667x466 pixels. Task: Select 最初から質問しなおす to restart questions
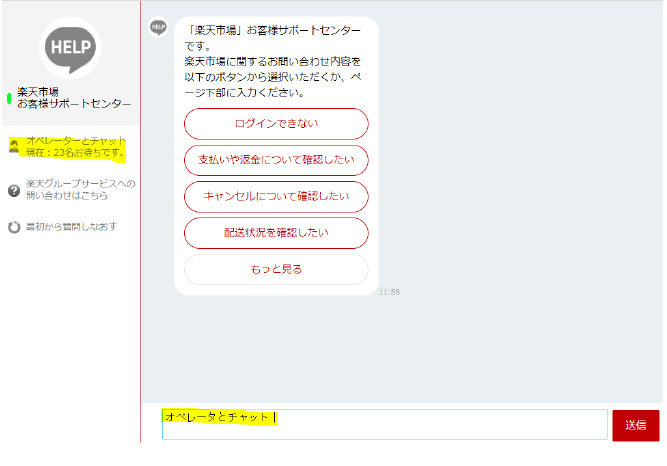tap(71, 227)
